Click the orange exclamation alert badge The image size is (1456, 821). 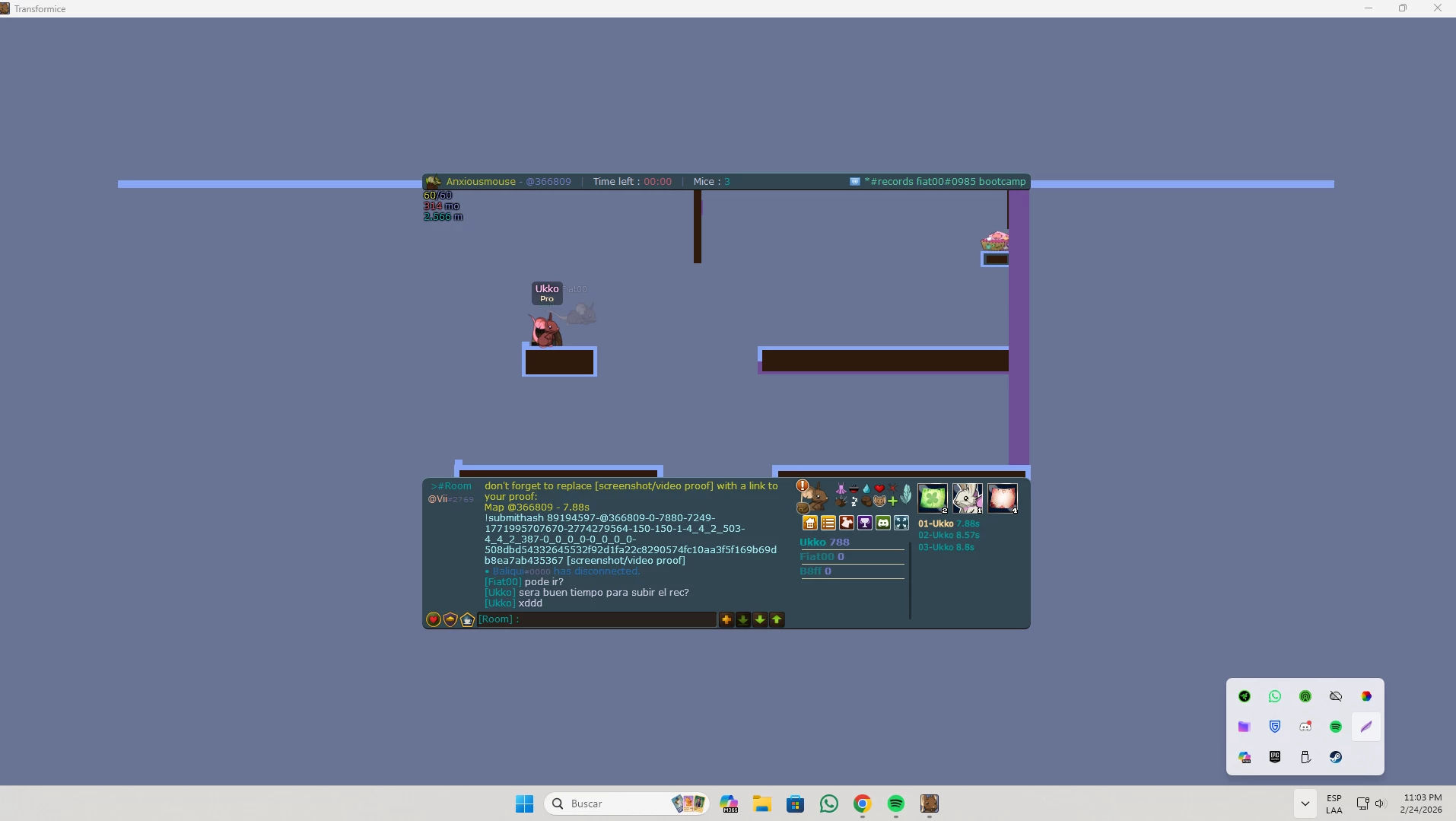tap(802, 485)
